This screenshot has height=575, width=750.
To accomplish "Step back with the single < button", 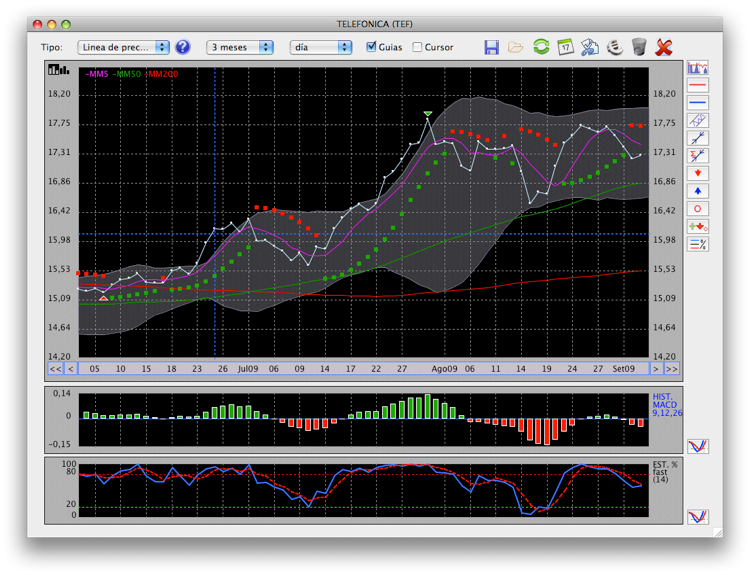I will pos(71,369).
